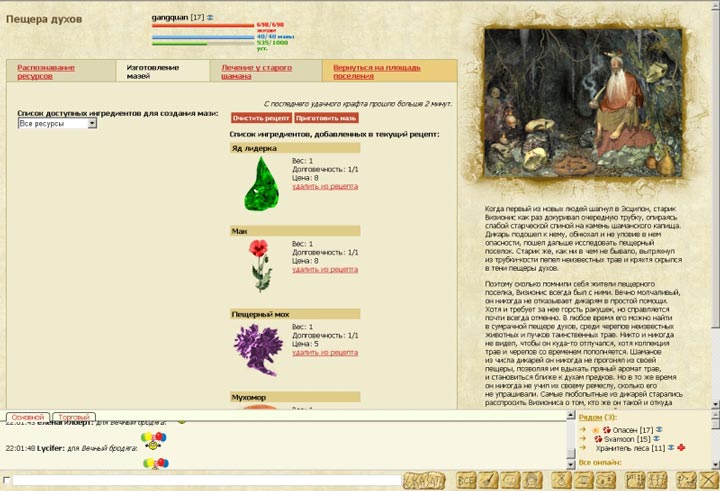Click player name 'Опасен [17]'
Viewport: 720px width, 491px height.
pos(633,430)
